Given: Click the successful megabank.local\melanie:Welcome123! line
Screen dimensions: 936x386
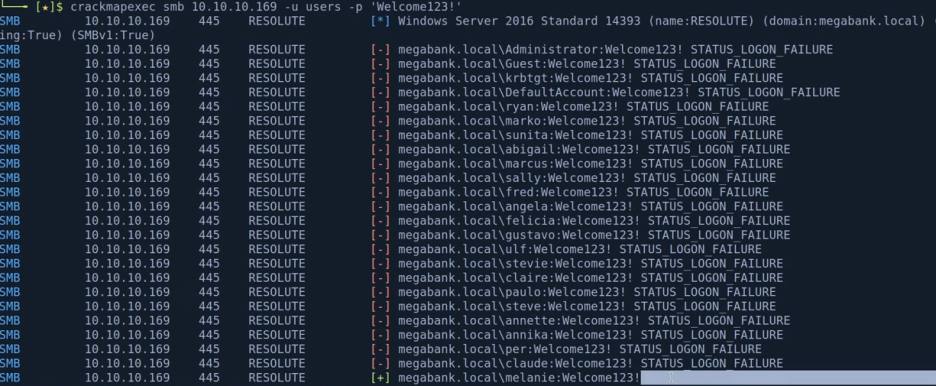Looking at the screenshot, I should tap(519, 378).
